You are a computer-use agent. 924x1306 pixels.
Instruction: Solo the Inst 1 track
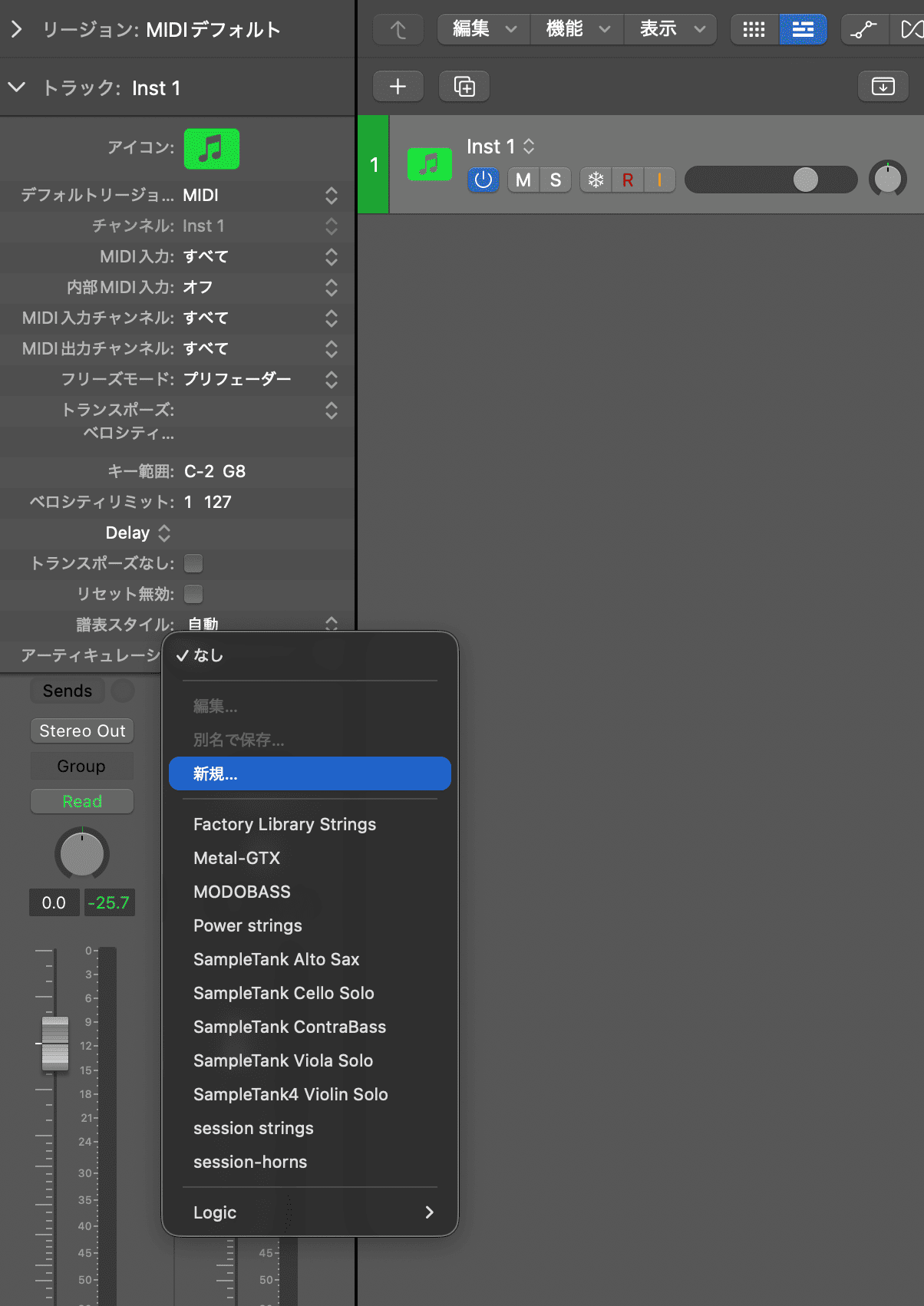pos(556,180)
